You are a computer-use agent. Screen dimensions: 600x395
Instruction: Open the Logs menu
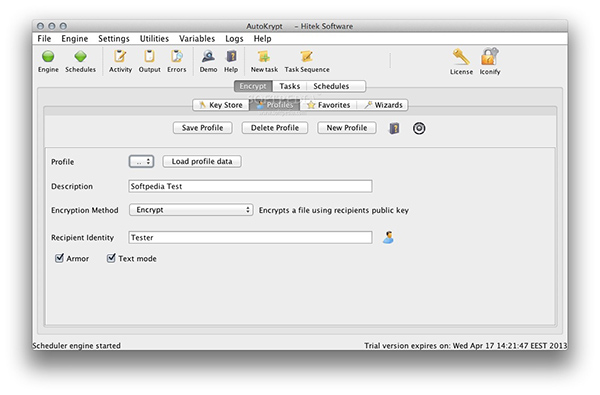click(x=234, y=39)
